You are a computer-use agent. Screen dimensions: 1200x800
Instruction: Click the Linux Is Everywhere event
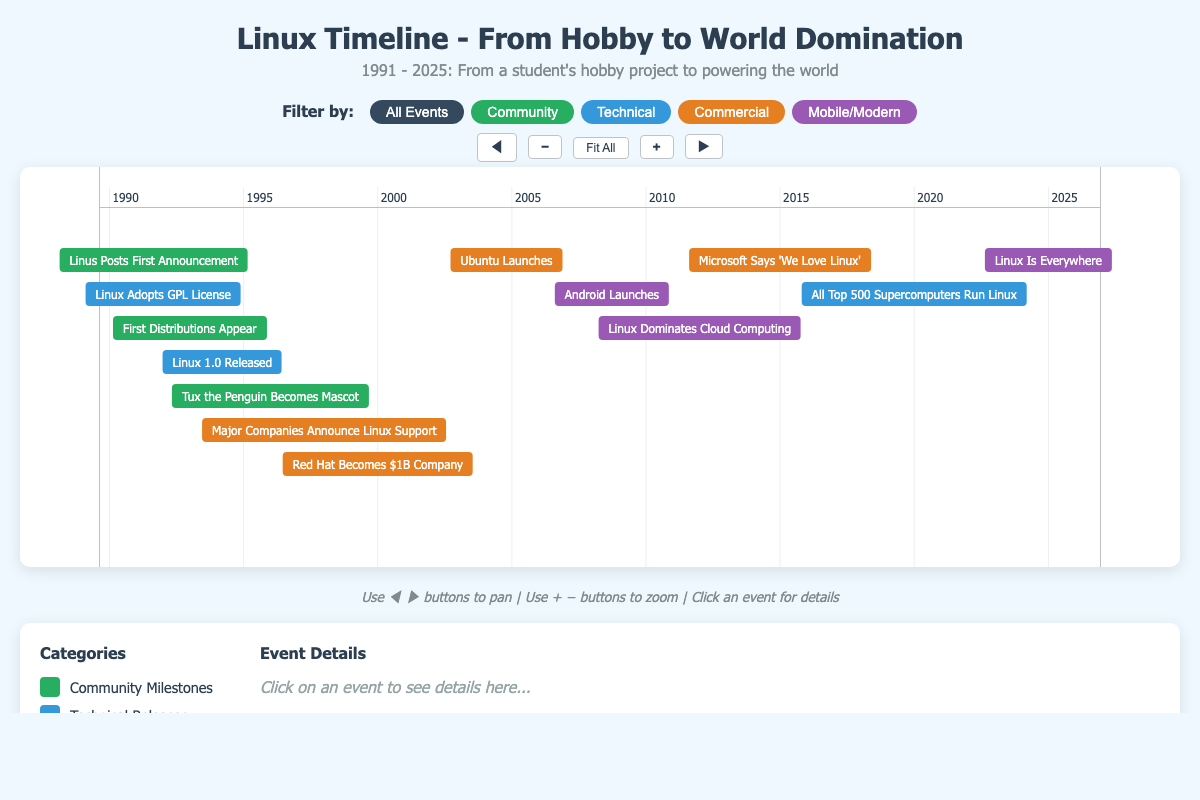pyautogui.click(x=1047, y=260)
